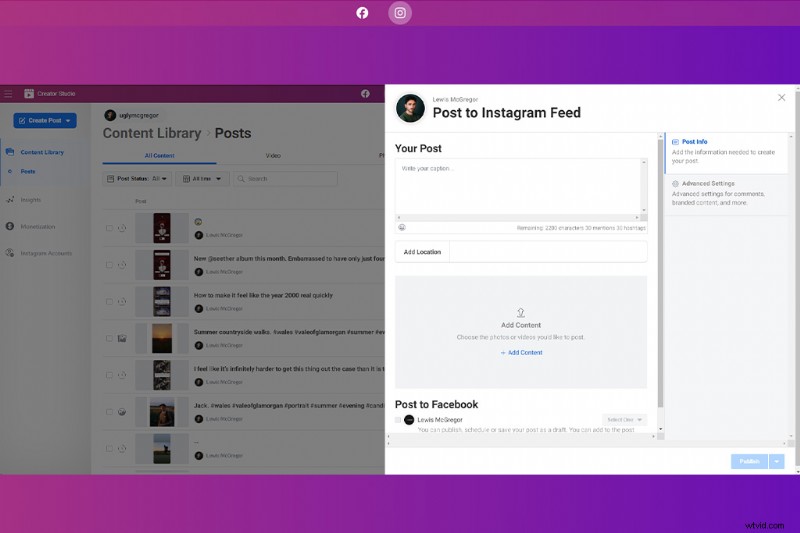The width and height of the screenshot is (800, 533).
Task: Click the Lewis McGregor avatar under Post to Facebook
Action: pyautogui.click(x=409, y=420)
